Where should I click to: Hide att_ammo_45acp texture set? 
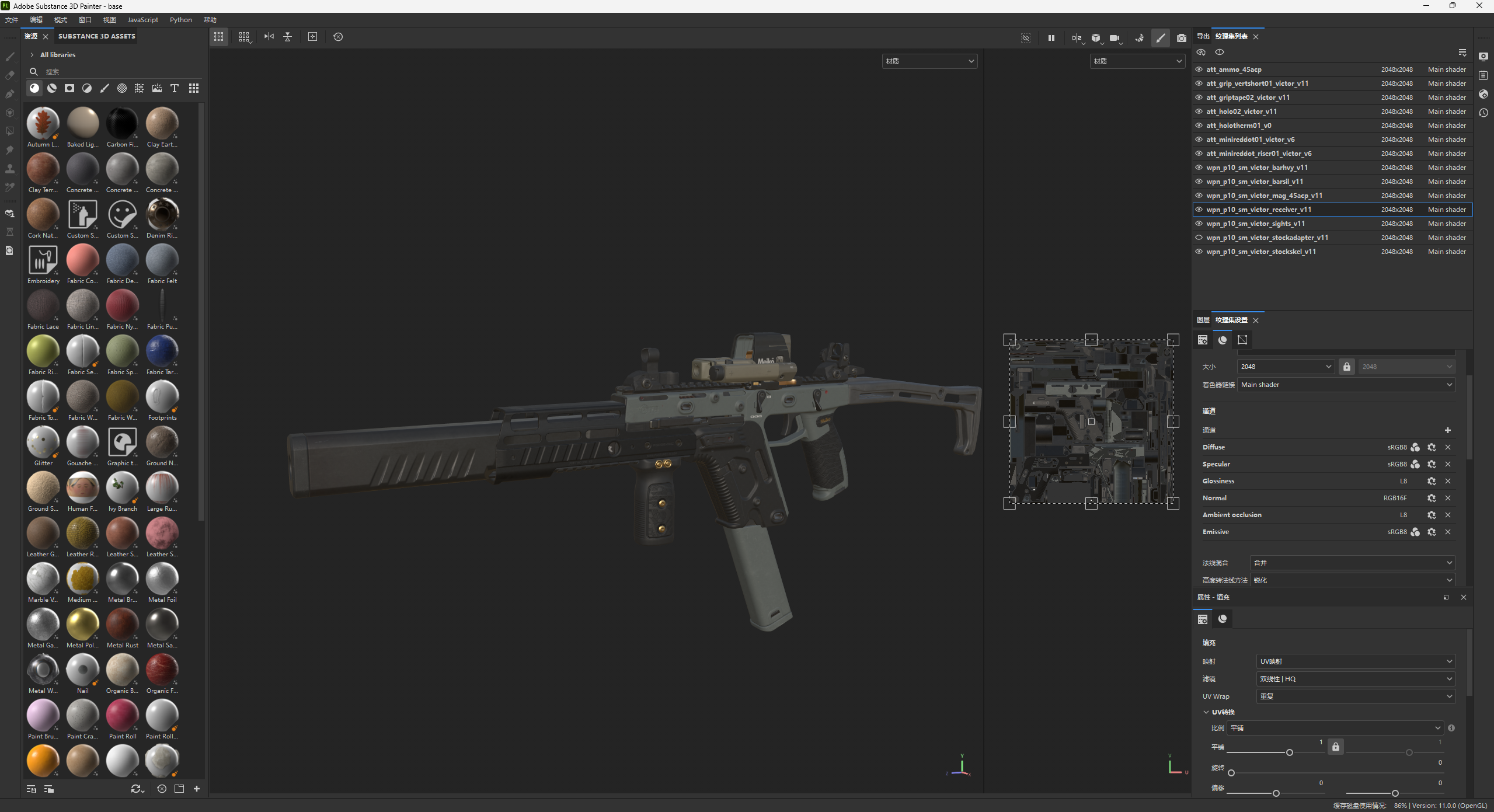click(x=1199, y=69)
